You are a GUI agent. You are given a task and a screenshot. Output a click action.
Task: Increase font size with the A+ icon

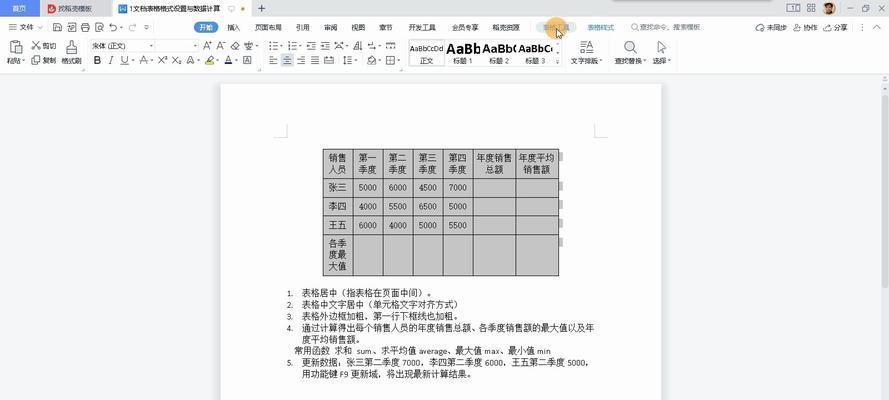(207, 46)
